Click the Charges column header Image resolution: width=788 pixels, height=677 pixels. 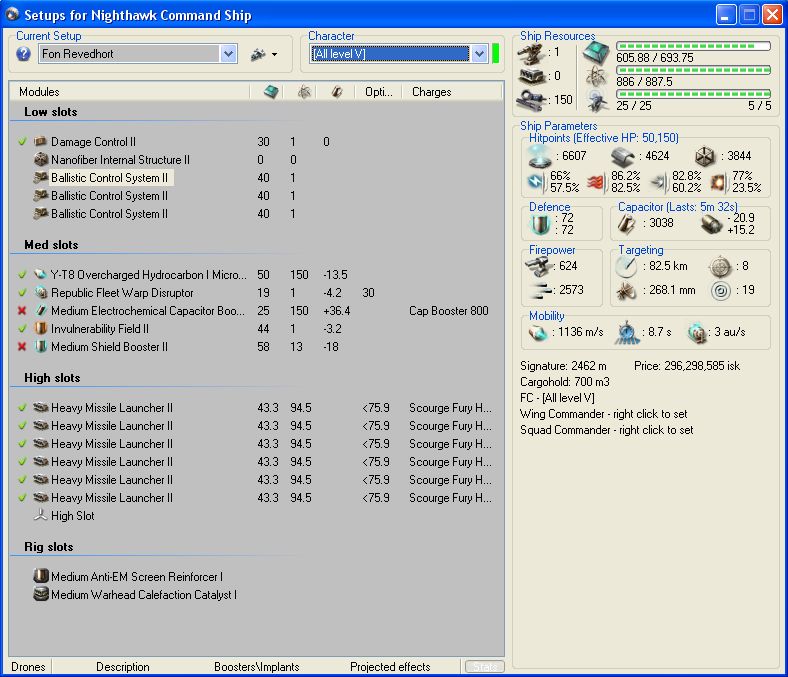(x=451, y=91)
